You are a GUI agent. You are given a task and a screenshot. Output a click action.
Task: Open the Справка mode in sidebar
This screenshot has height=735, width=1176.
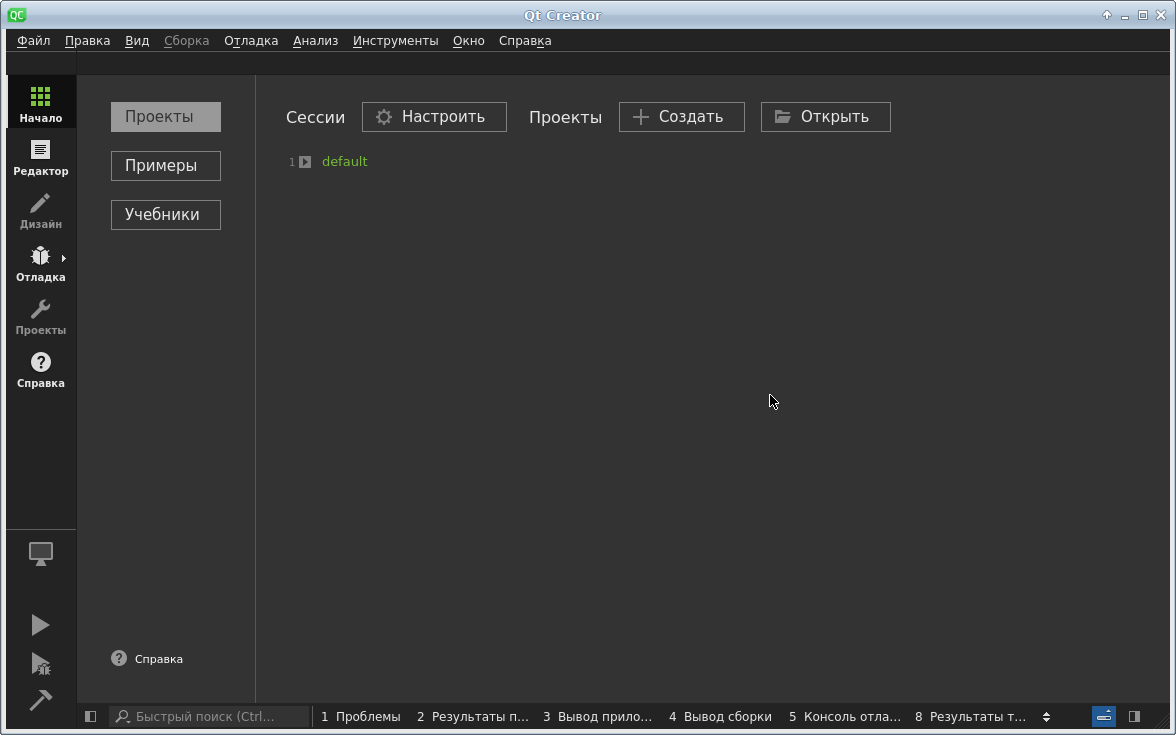[x=40, y=369]
